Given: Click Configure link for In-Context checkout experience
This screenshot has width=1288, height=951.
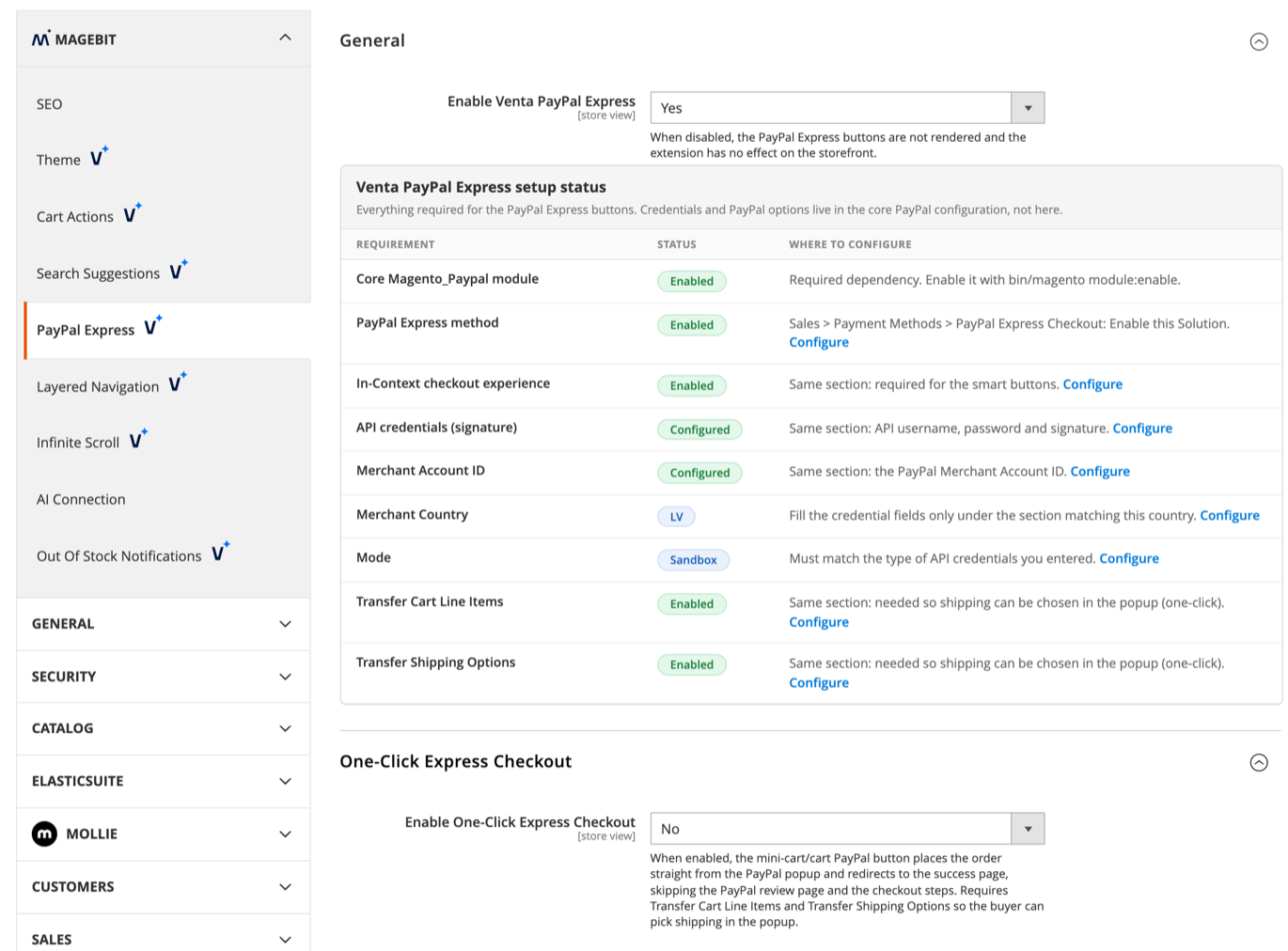Looking at the screenshot, I should [x=1092, y=384].
